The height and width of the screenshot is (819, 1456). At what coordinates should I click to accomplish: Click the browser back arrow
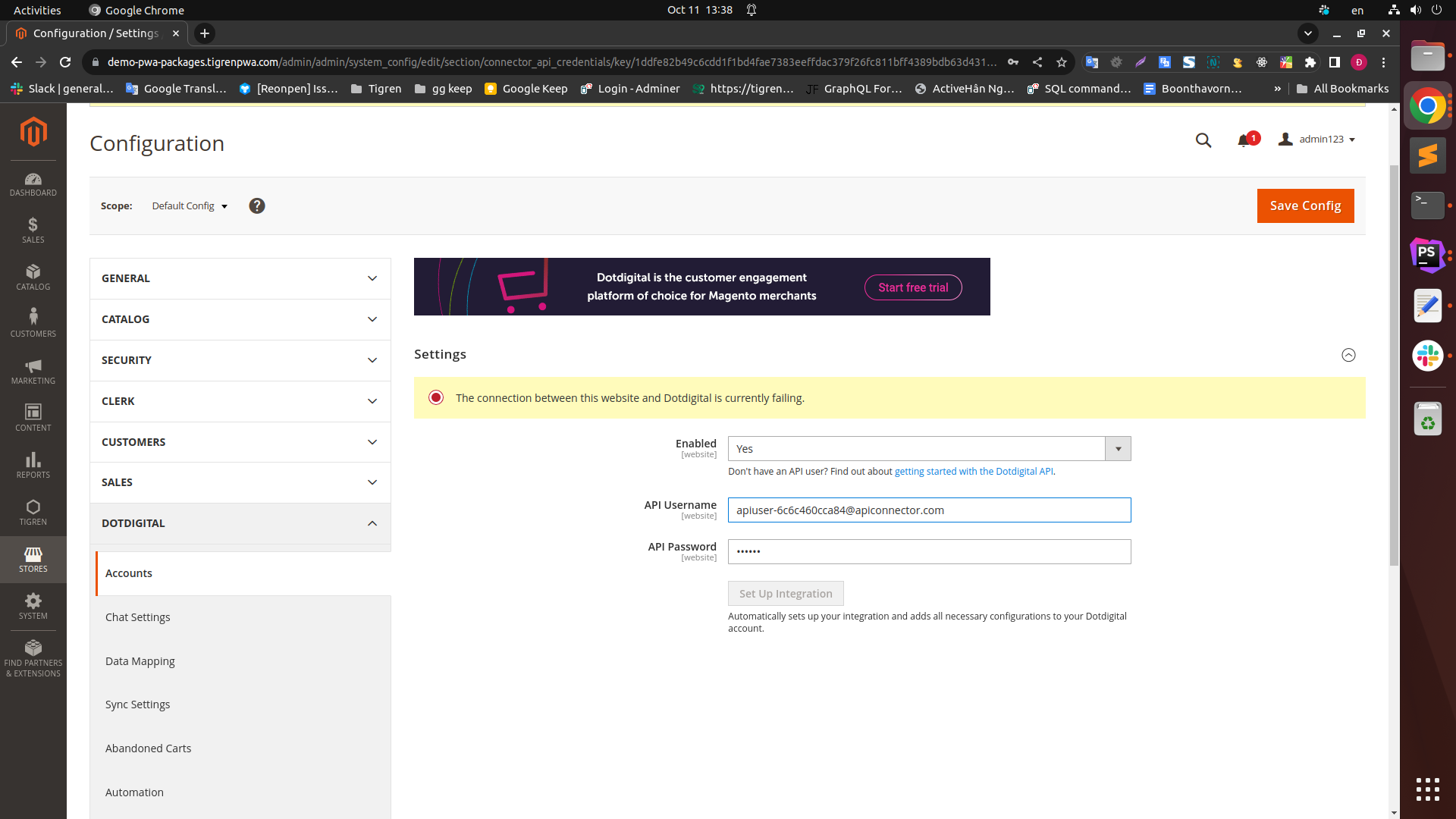coord(17,62)
